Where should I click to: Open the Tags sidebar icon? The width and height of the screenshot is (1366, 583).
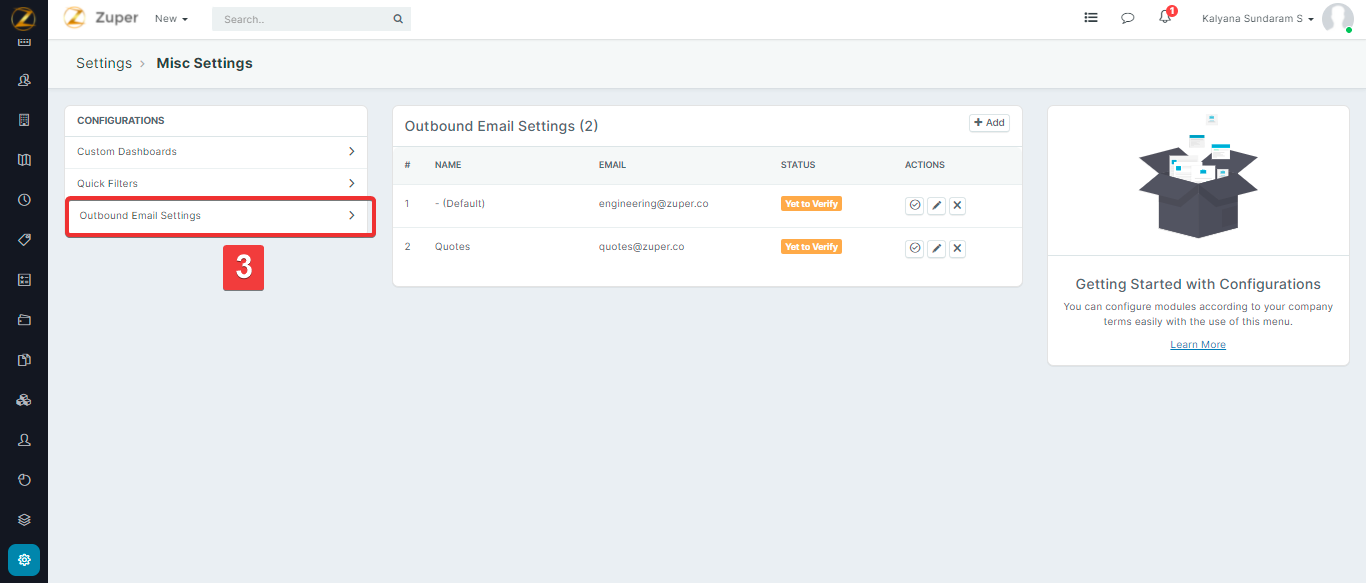(x=23, y=239)
